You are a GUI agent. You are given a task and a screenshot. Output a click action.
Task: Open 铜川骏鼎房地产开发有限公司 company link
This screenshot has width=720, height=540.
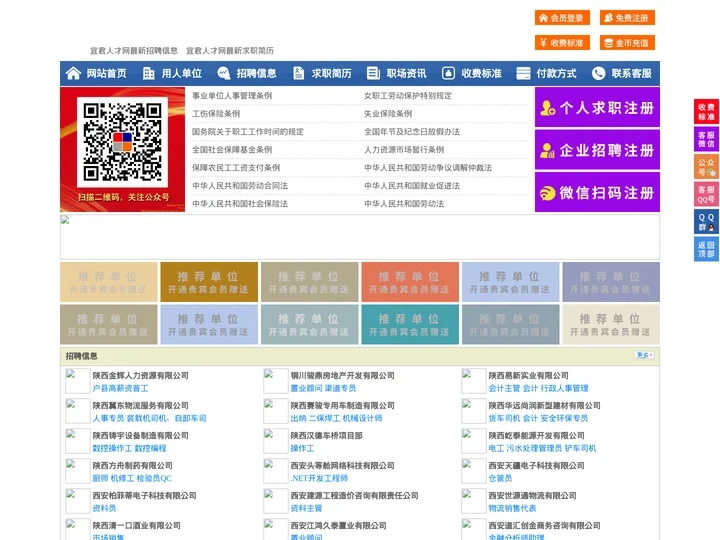(343, 375)
